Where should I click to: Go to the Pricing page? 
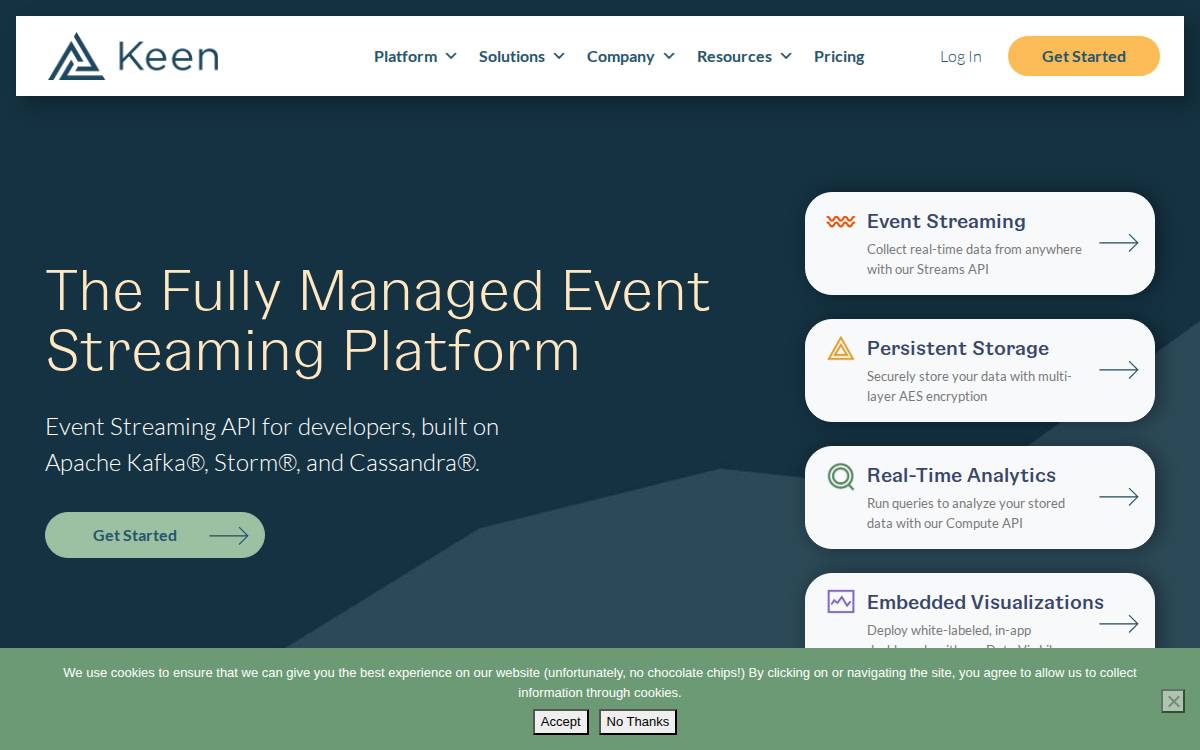pos(839,57)
